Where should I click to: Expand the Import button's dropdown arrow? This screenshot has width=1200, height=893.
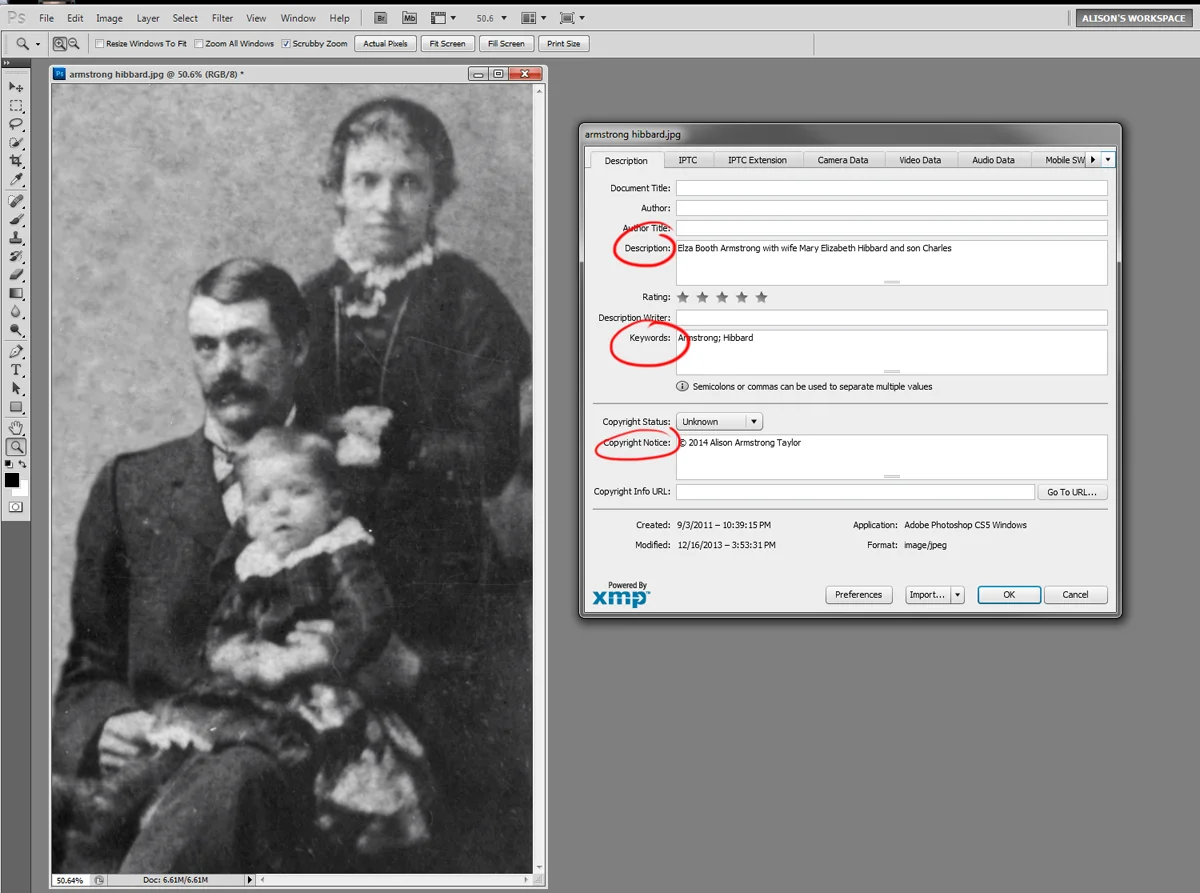click(x=958, y=594)
